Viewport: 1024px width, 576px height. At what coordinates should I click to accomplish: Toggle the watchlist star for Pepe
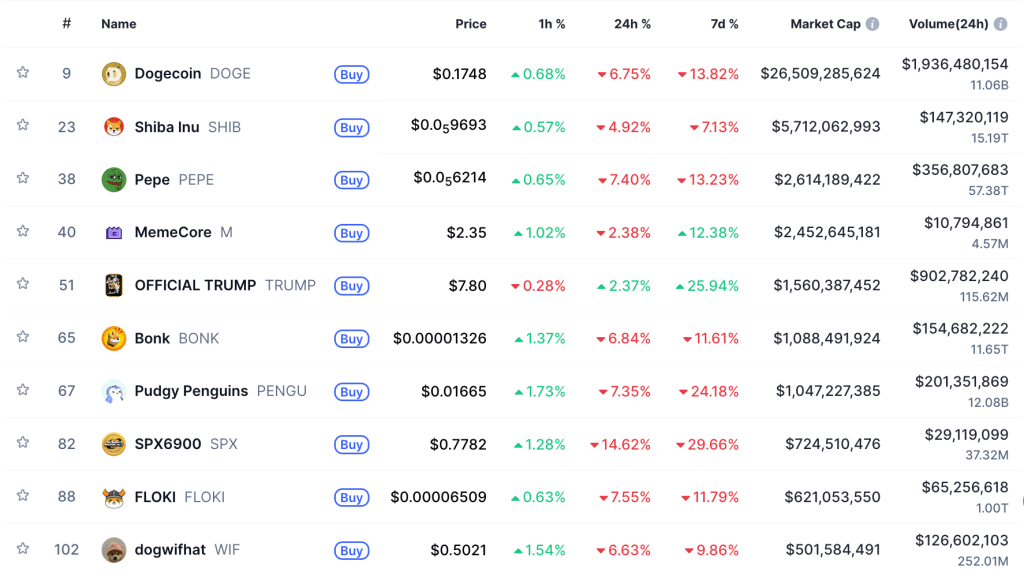(23, 180)
